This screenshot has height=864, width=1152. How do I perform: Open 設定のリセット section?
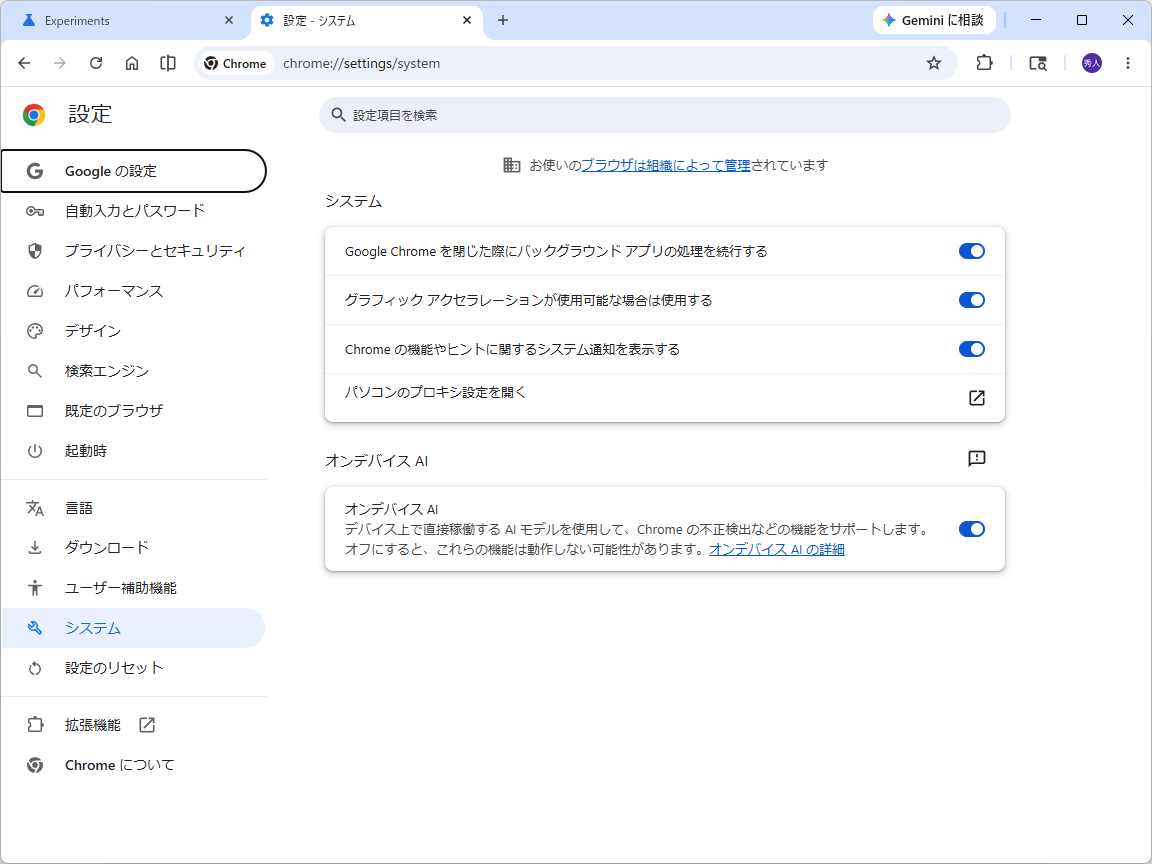133,669
